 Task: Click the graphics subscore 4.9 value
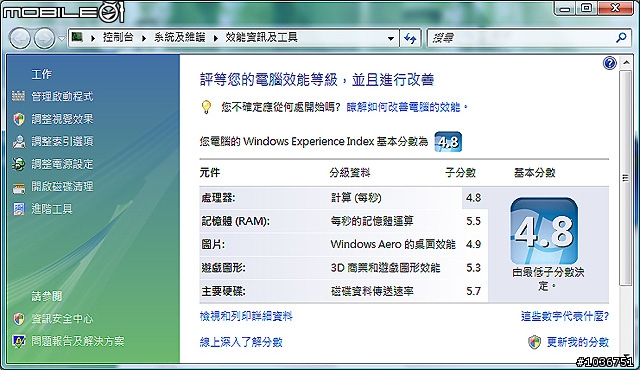click(473, 244)
